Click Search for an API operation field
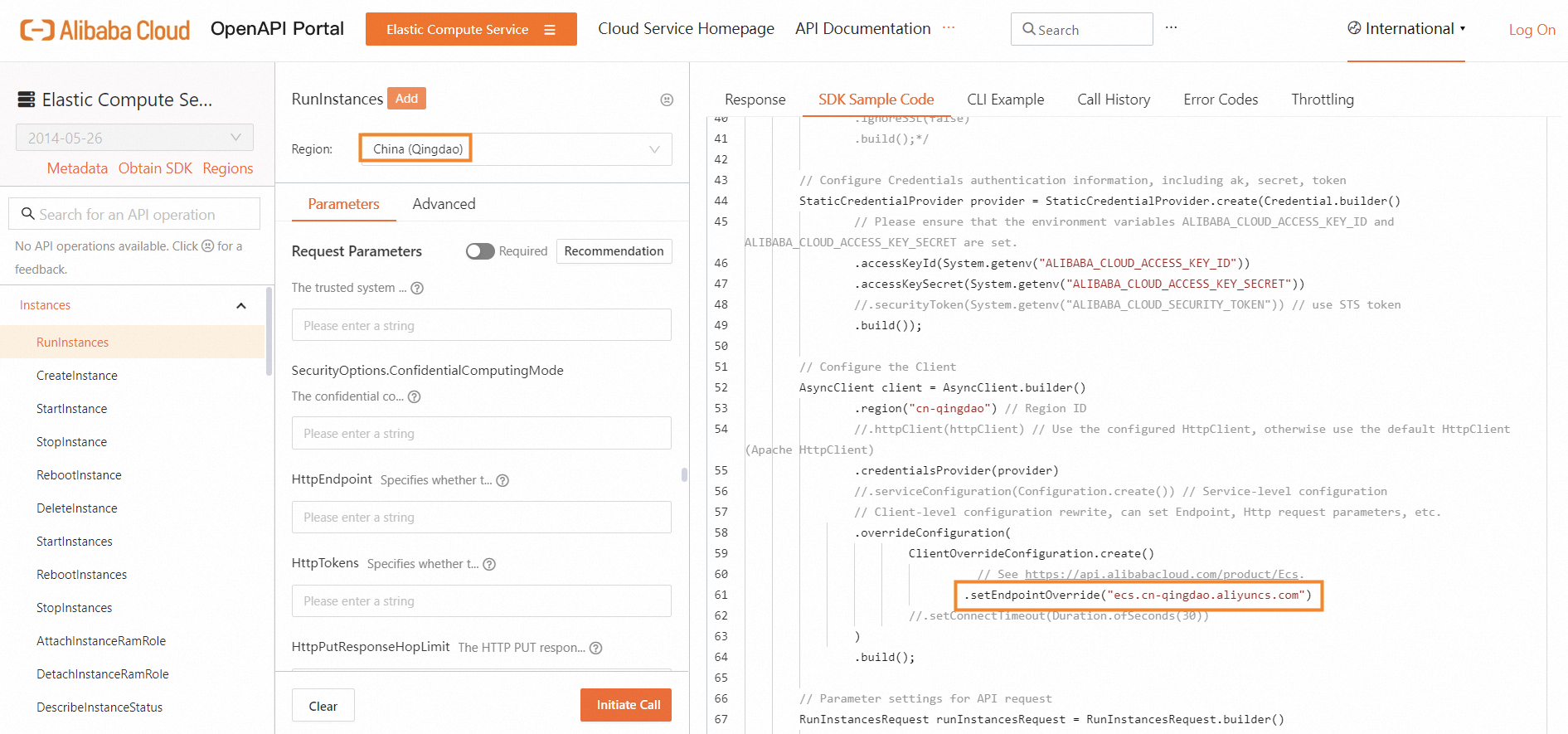This screenshot has height=734, width=1568. (x=134, y=214)
